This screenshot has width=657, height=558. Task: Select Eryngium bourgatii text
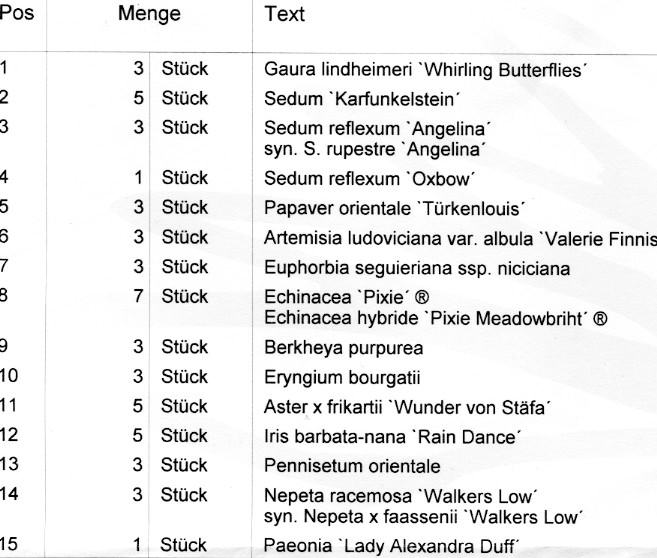click(342, 378)
